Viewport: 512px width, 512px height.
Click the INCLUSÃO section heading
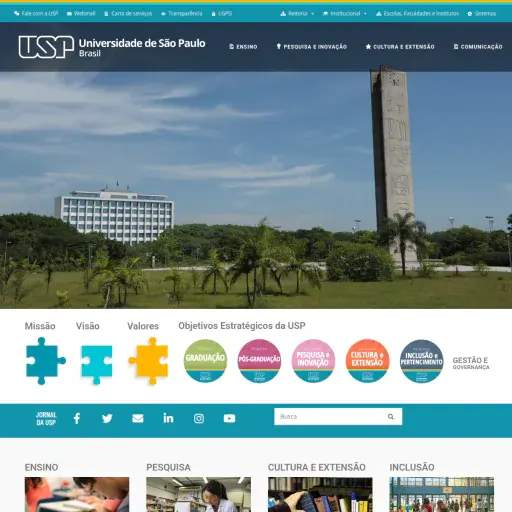click(x=412, y=467)
